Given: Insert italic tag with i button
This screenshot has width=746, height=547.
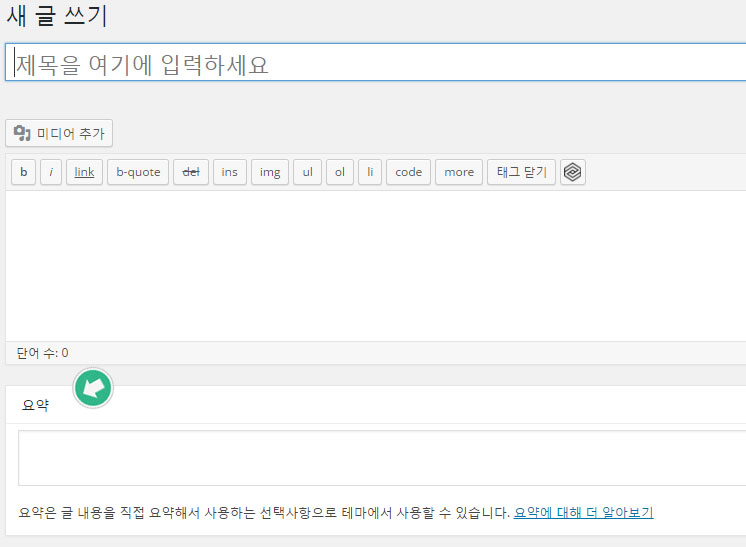Looking at the screenshot, I should 51,172.
